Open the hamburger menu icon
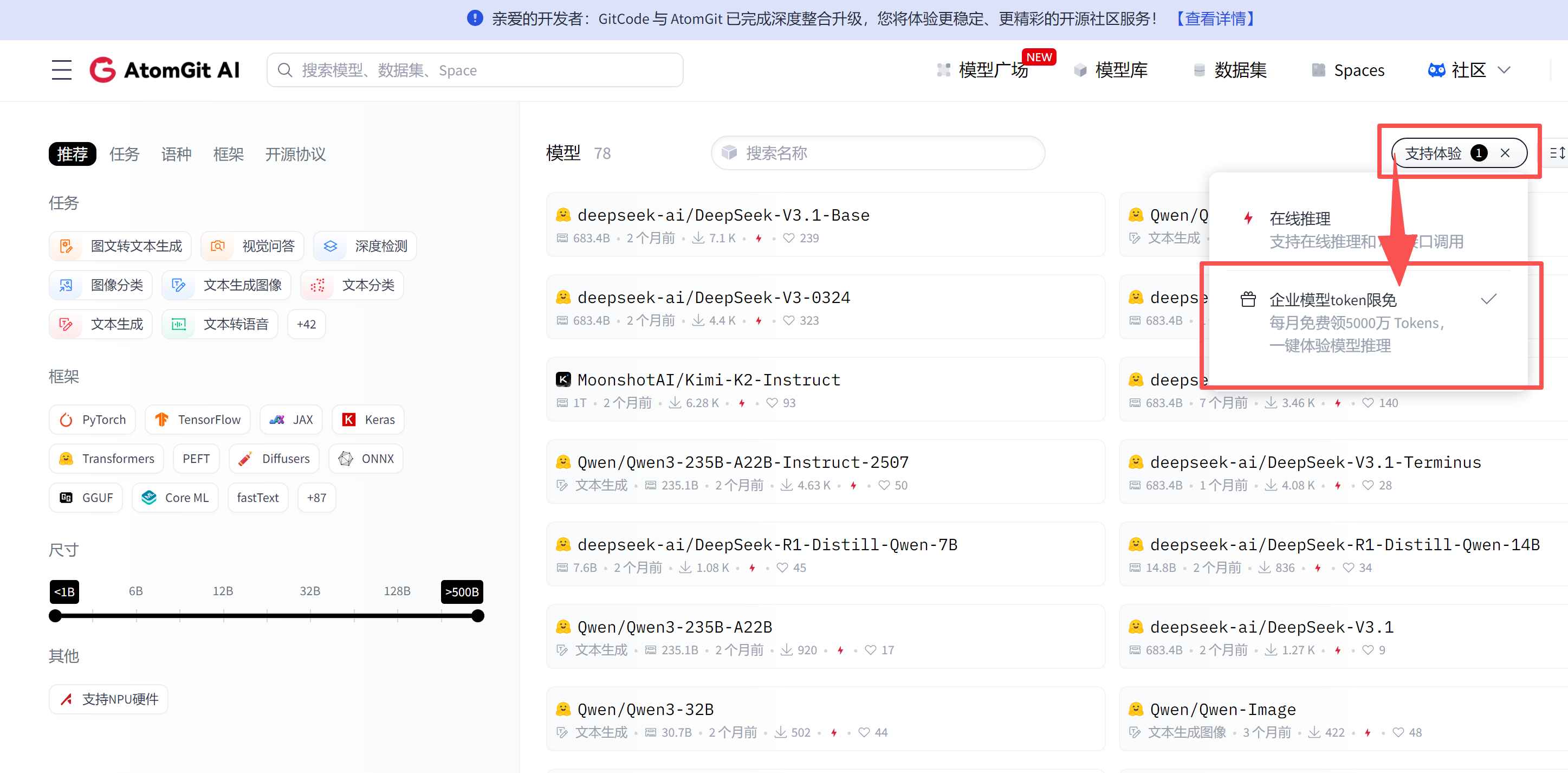The width and height of the screenshot is (1568, 773). pos(61,70)
